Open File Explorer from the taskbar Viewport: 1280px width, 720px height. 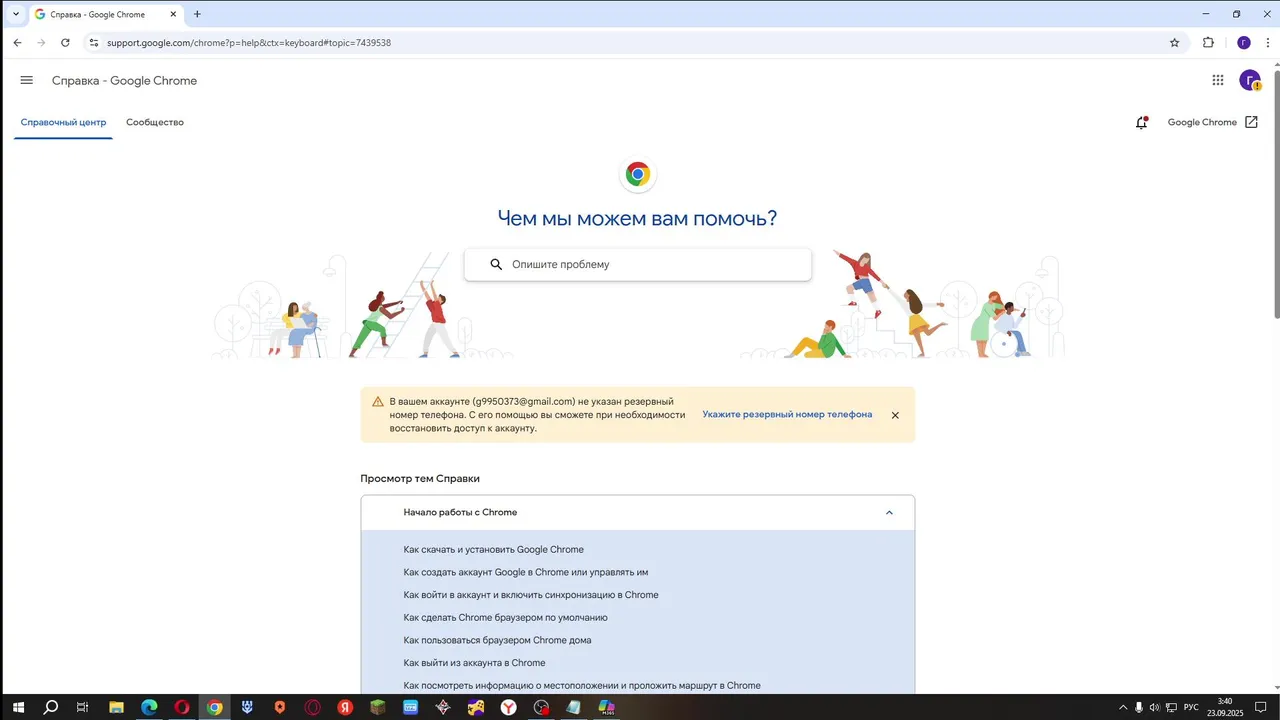(116, 707)
